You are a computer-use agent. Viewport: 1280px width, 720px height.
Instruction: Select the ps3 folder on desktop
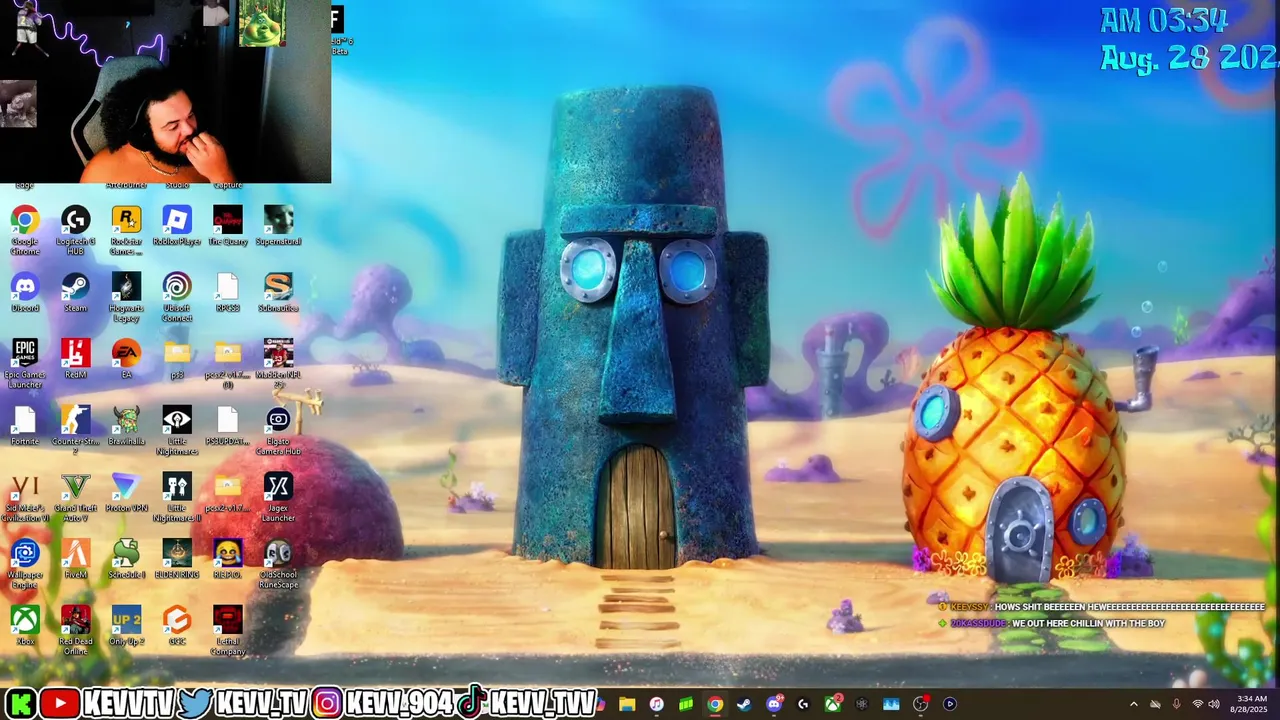177,360
